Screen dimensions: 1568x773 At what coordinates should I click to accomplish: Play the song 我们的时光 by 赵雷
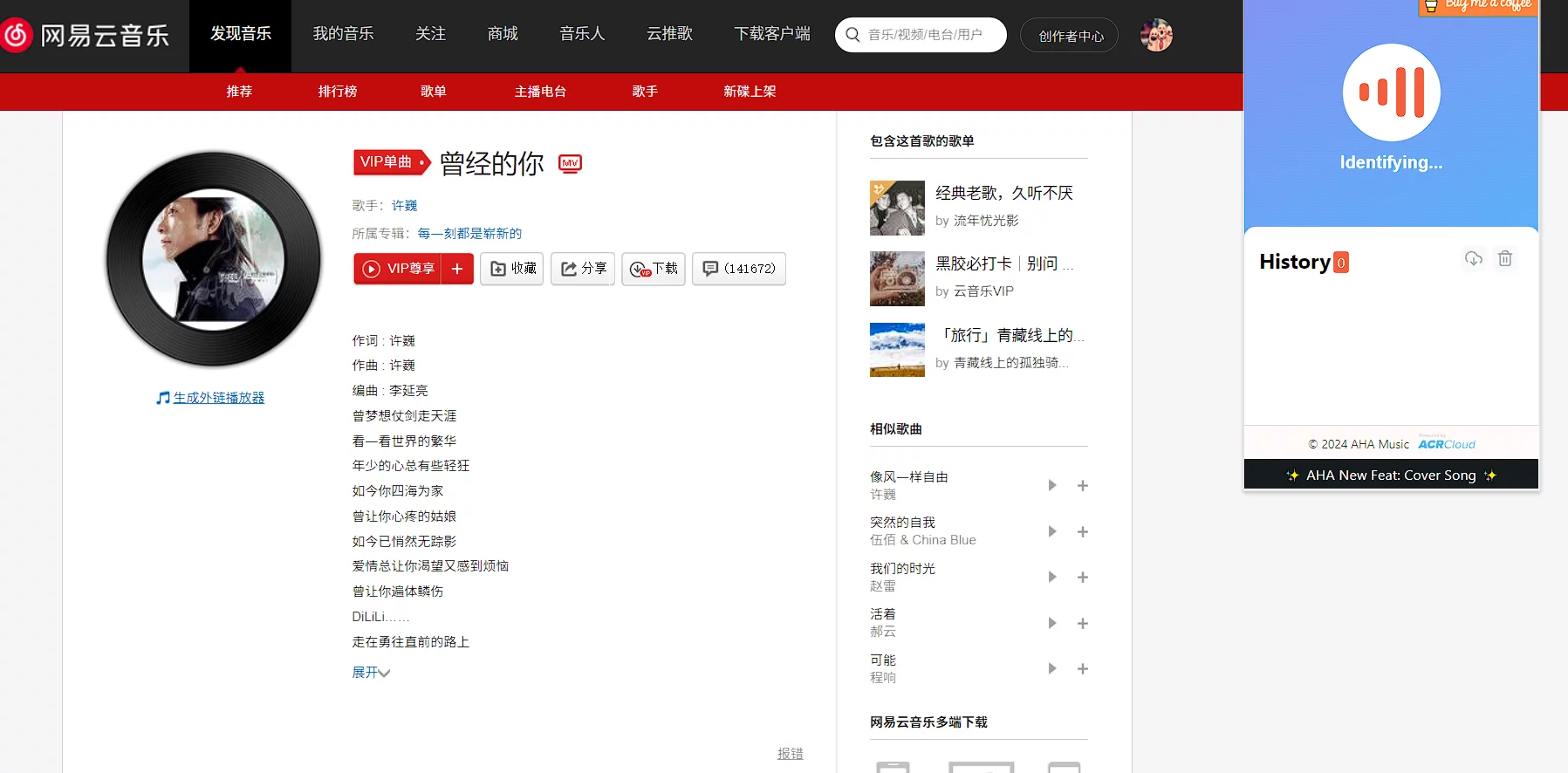click(x=1052, y=577)
